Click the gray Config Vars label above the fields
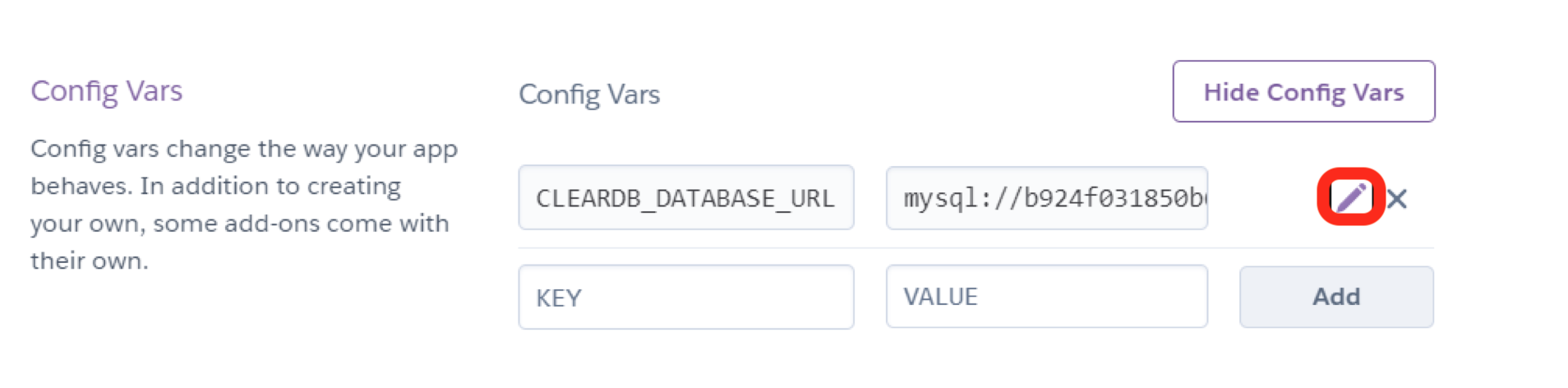Image resolution: width=1568 pixels, height=388 pixels. pyautogui.click(x=589, y=95)
